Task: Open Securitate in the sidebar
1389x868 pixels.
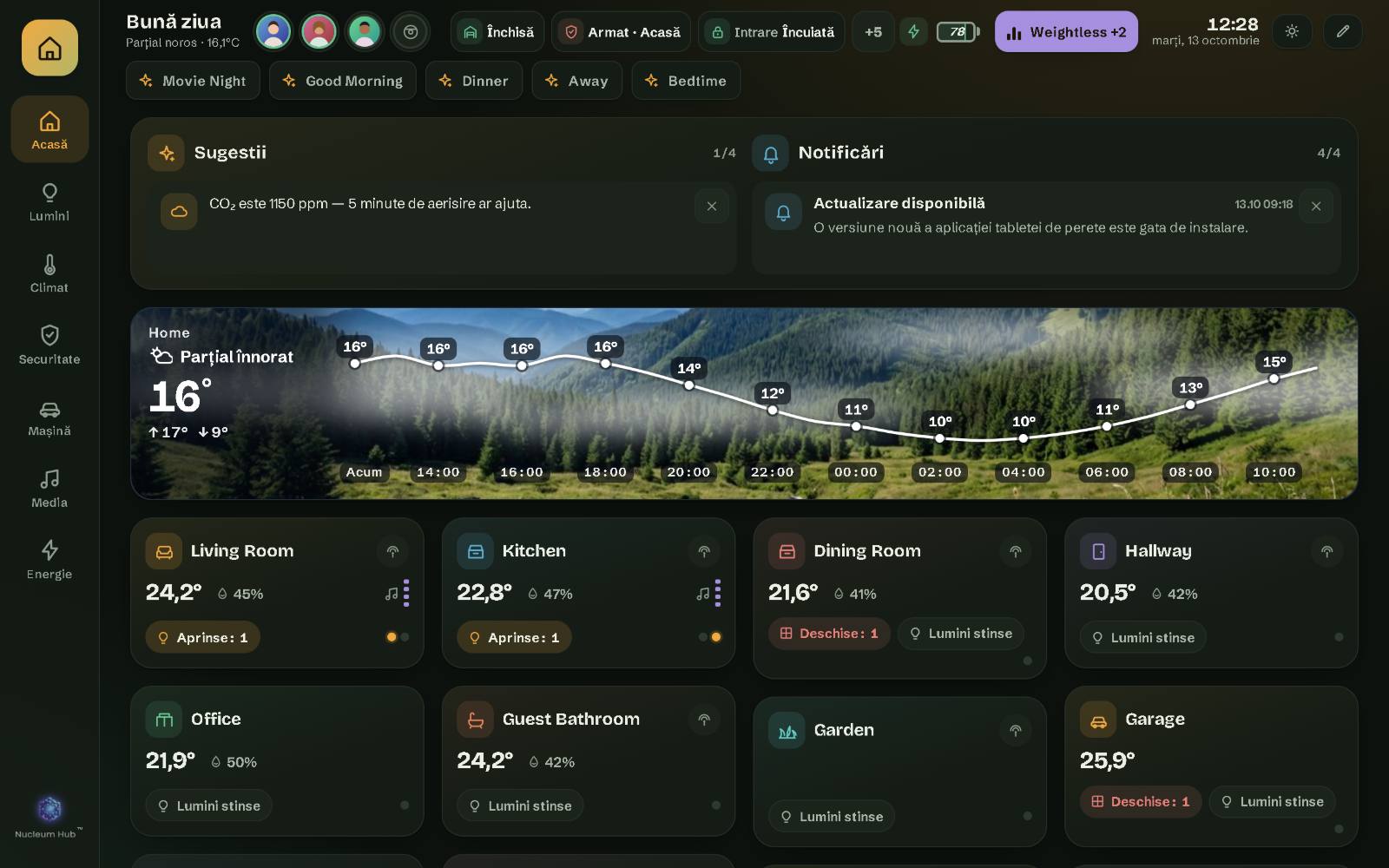Action: click(x=49, y=345)
